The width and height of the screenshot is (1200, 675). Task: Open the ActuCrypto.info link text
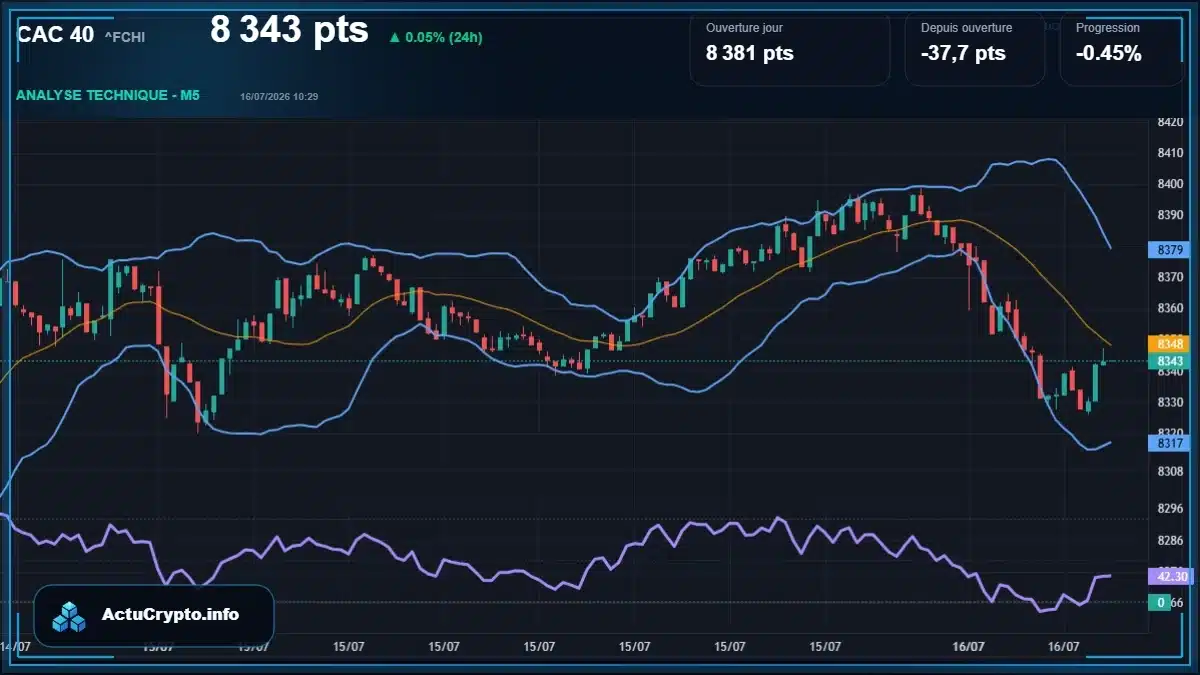point(171,615)
